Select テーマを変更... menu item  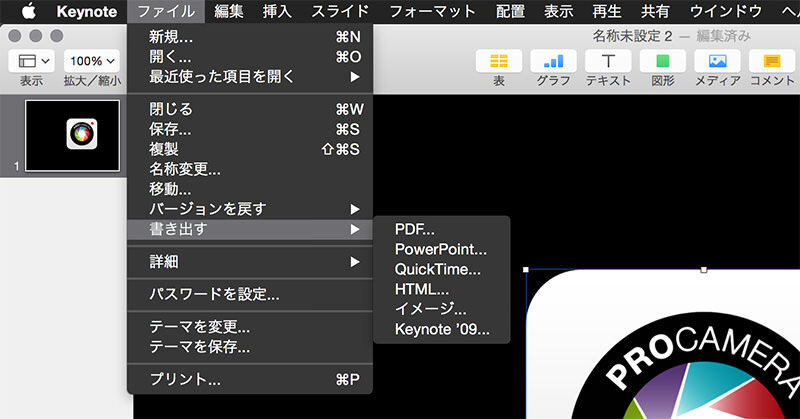[x=250, y=327]
